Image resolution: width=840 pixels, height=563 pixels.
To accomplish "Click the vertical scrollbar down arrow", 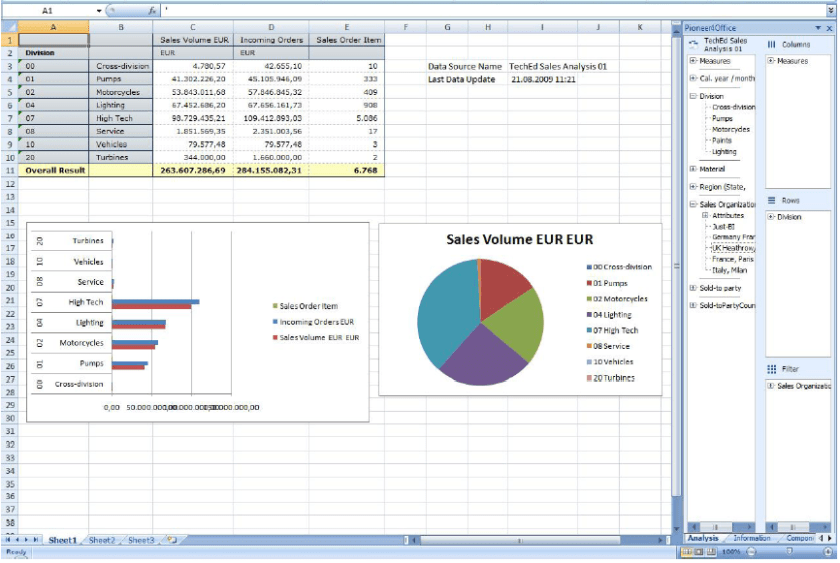I will click(677, 529).
